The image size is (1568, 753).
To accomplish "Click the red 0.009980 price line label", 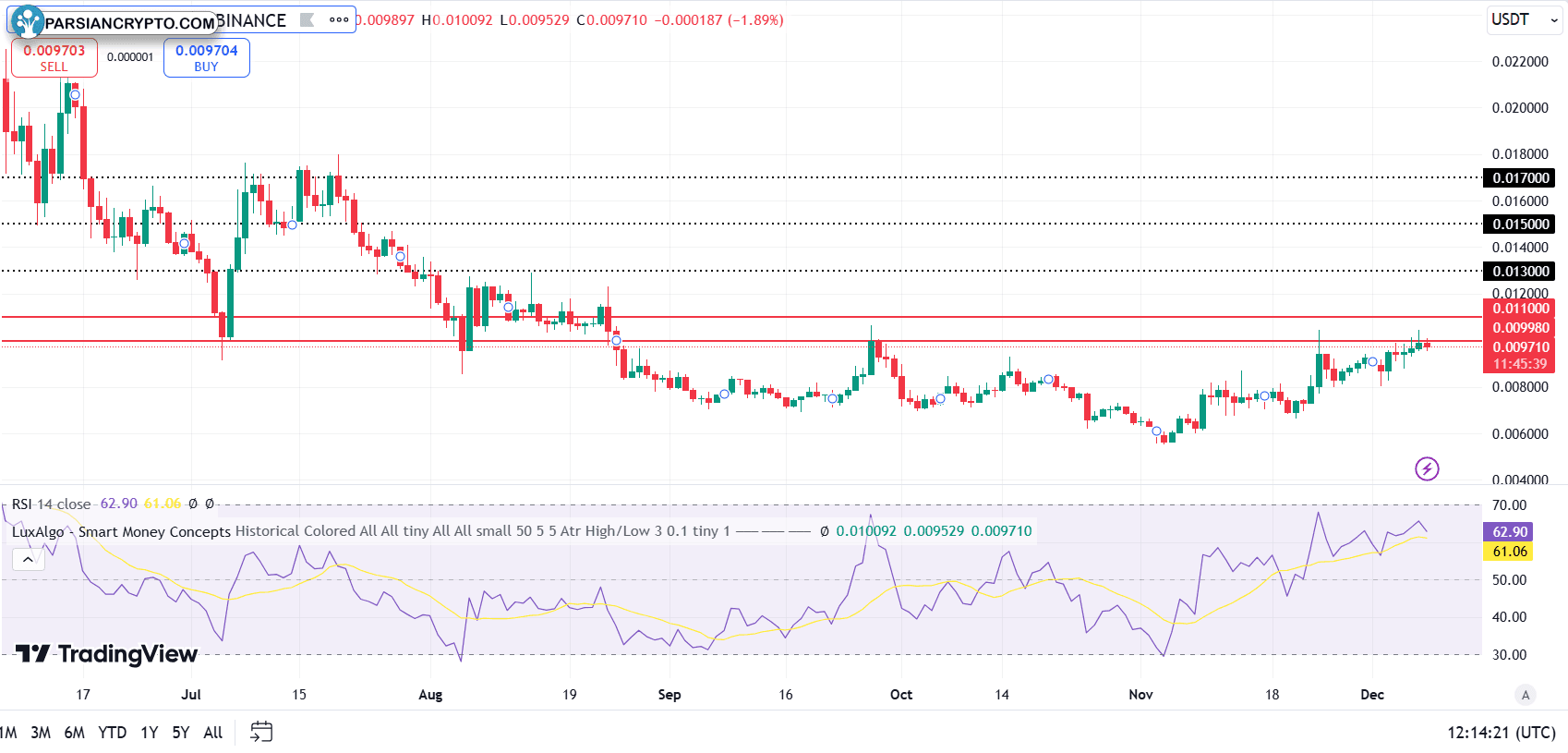I will tap(1519, 328).
